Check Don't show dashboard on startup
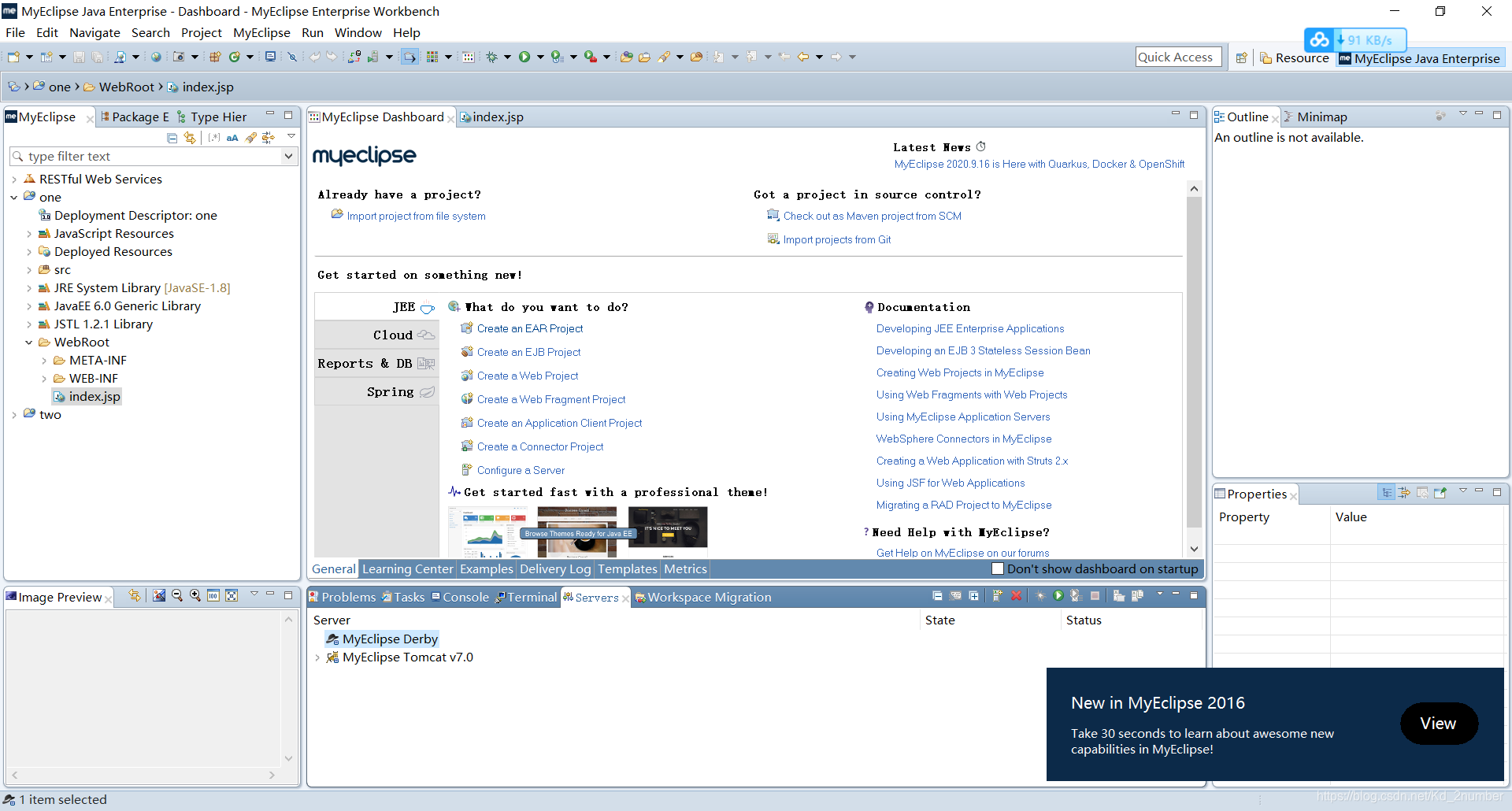 pyautogui.click(x=998, y=568)
